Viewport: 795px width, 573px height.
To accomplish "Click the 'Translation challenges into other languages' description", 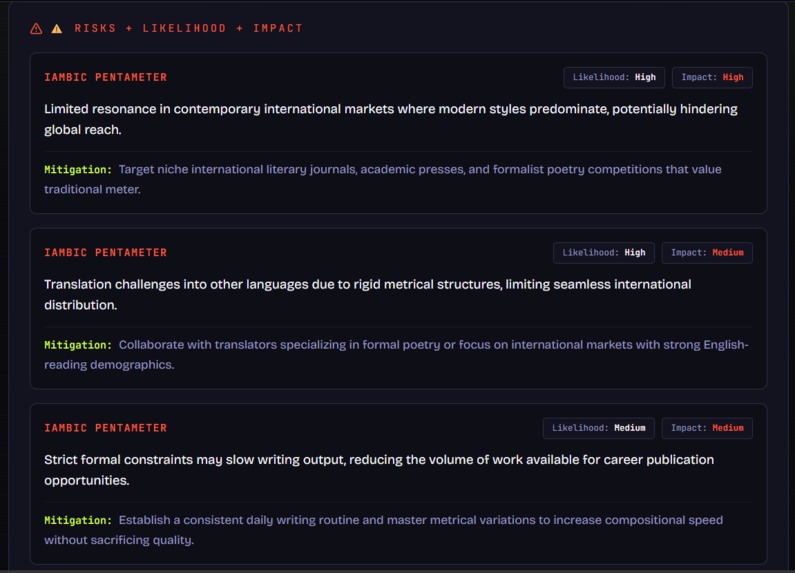I will pyautogui.click(x=368, y=295).
